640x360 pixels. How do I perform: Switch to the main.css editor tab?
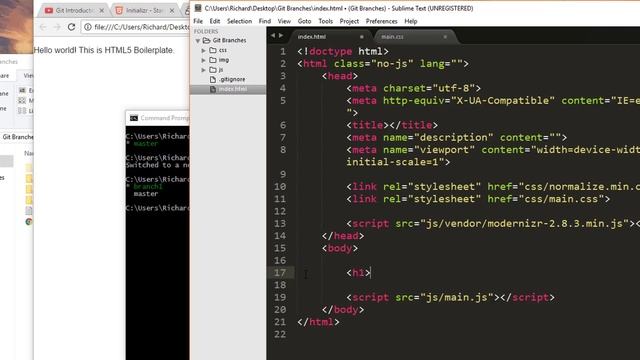coord(392,37)
